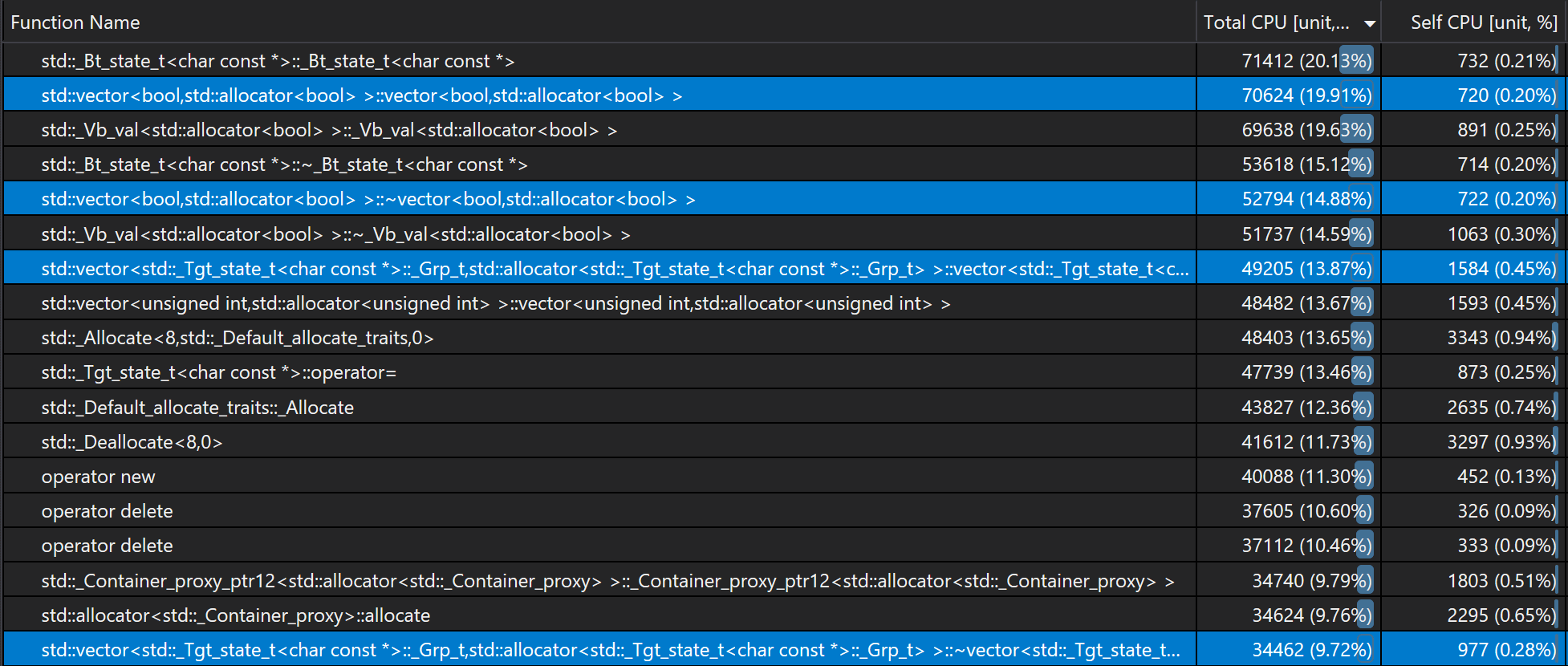Select the std::allocator<_Container_proxy>::allocate row

click(235, 615)
